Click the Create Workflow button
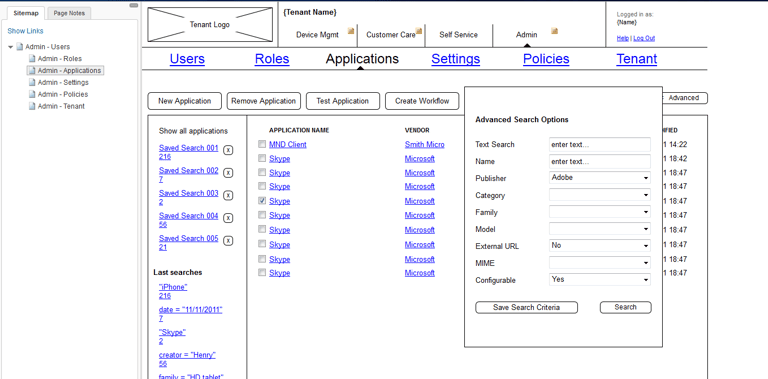The image size is (768, 379). (422, 101)
